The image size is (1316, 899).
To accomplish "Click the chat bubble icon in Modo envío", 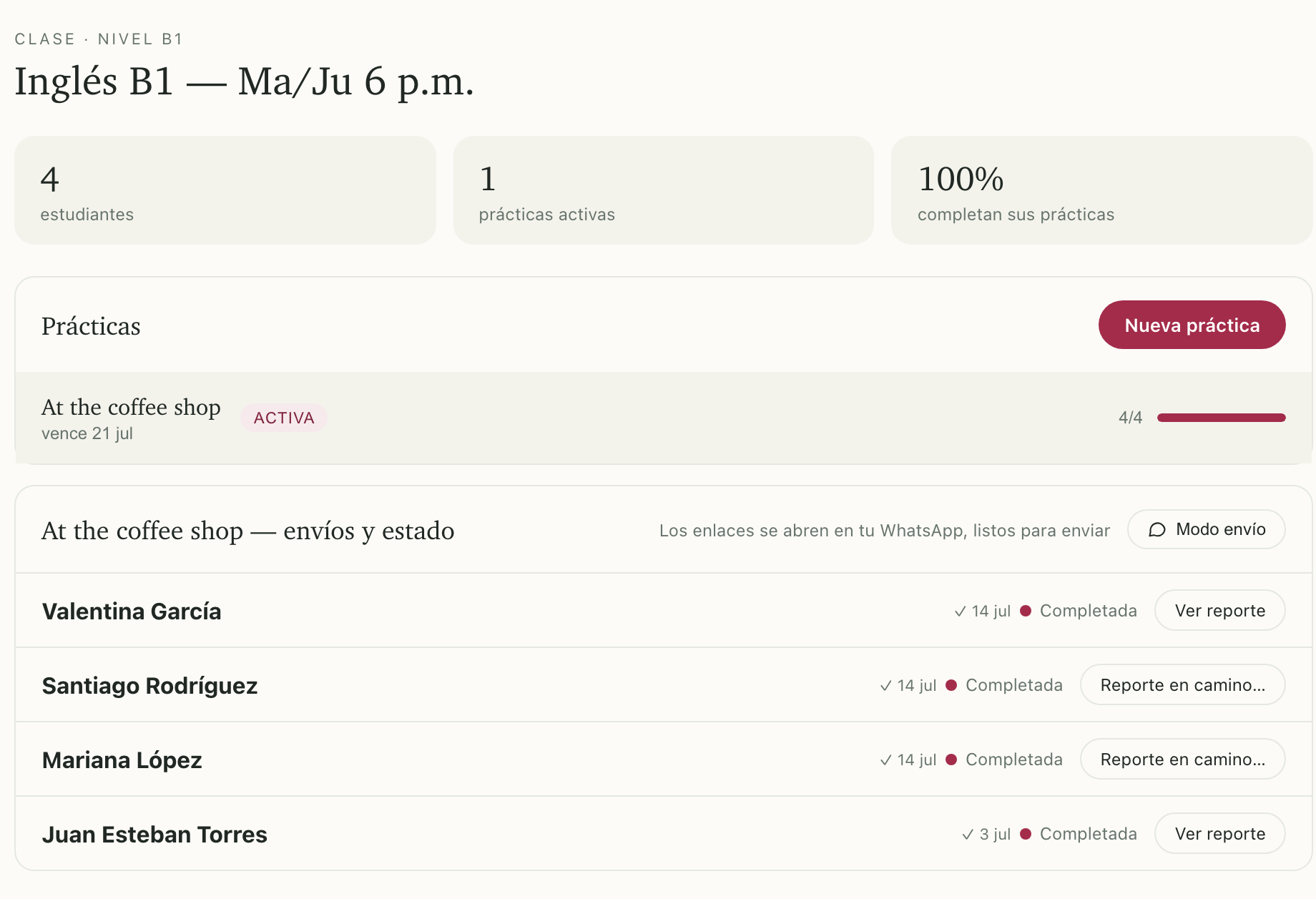I will [x=1157, y=530].
